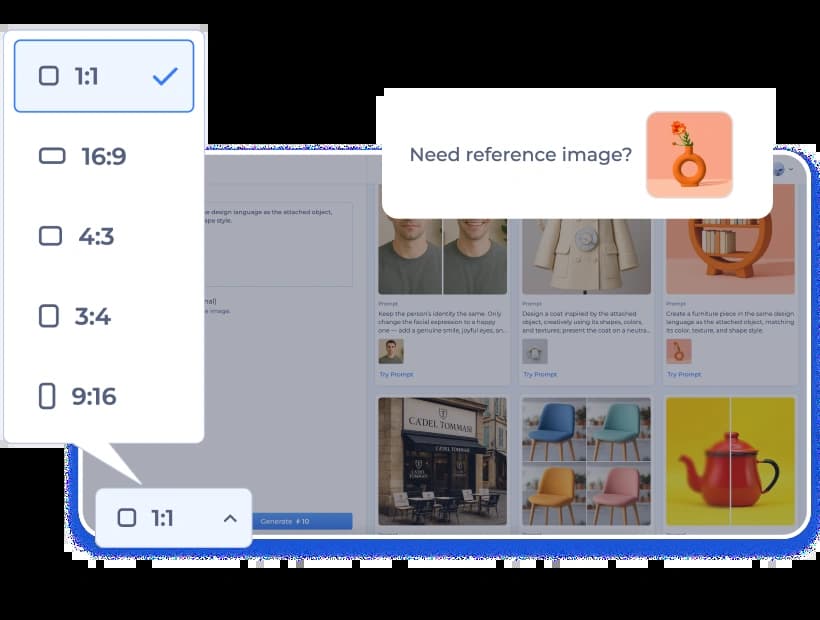
Task: Click Try Prompt under the smiling man example
Action: coord(394,374)
